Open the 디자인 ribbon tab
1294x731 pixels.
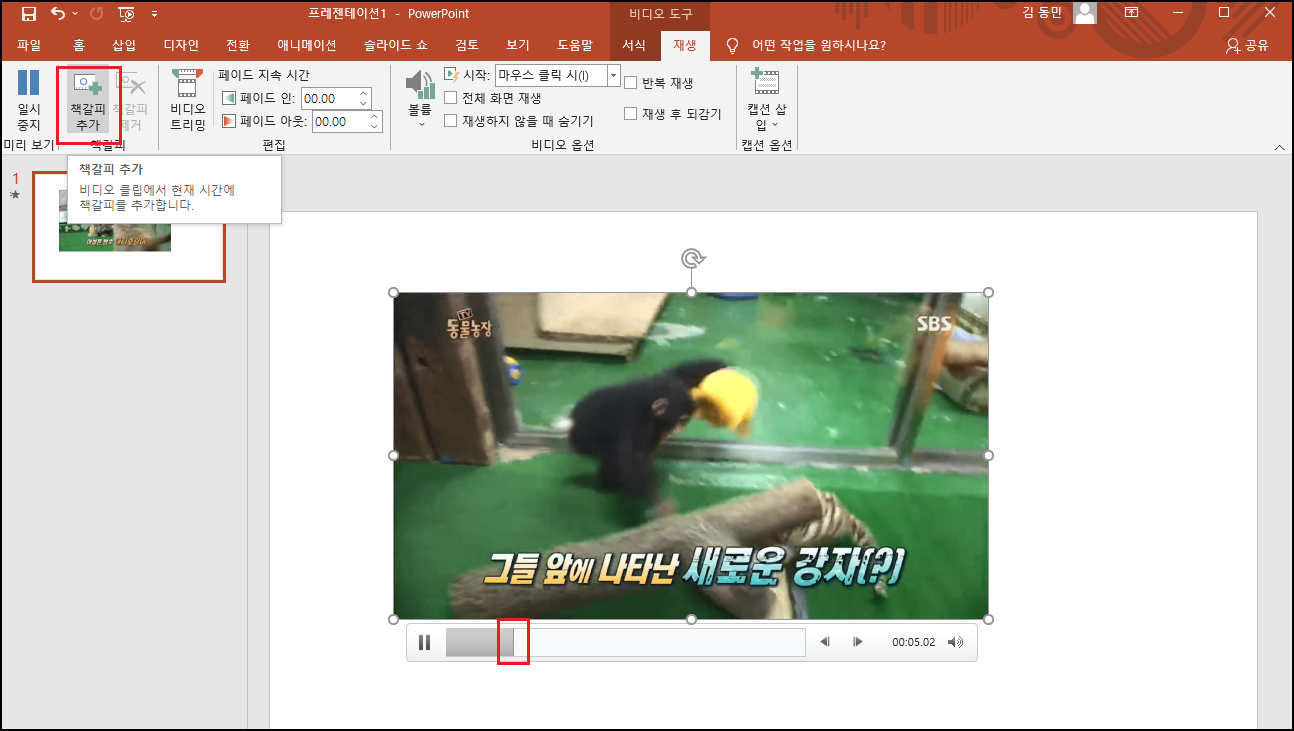tap(181, 45)
